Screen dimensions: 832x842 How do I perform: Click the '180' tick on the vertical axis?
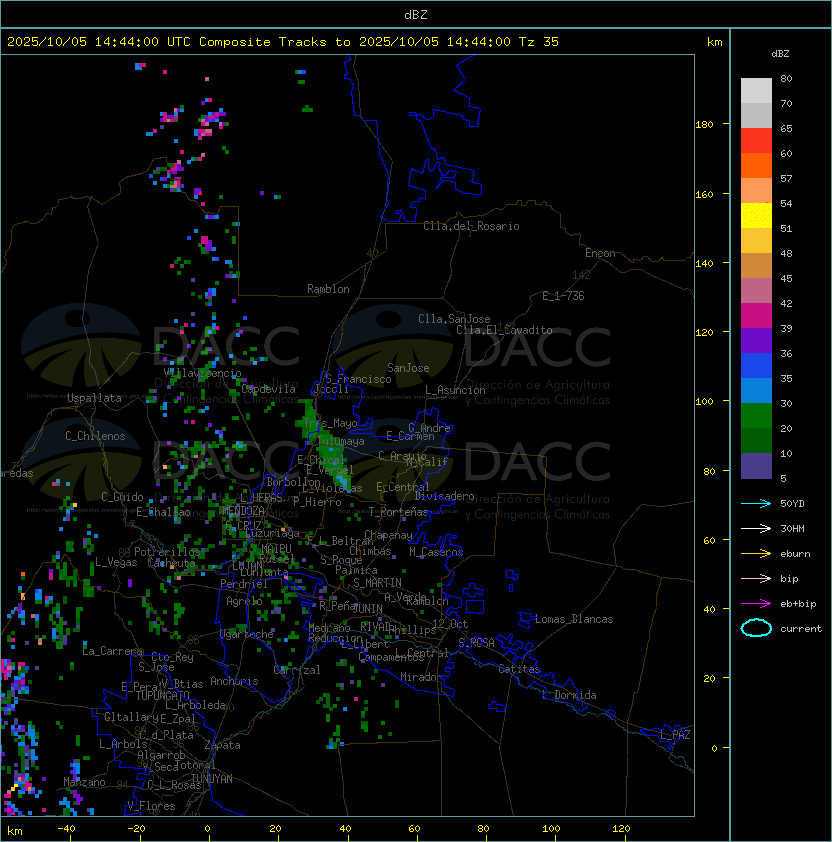point(704,124)
